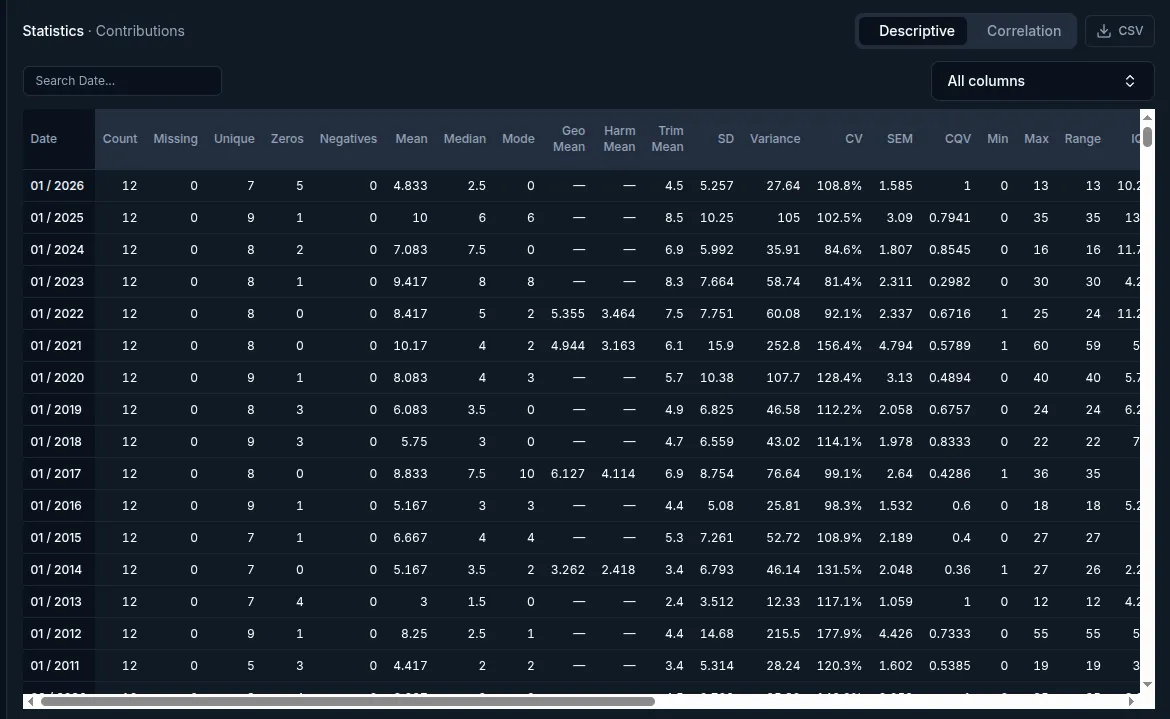Select the 01 / 2018 row date
This screenshot has height=719, width=1170.
click(x=56, y=442)
